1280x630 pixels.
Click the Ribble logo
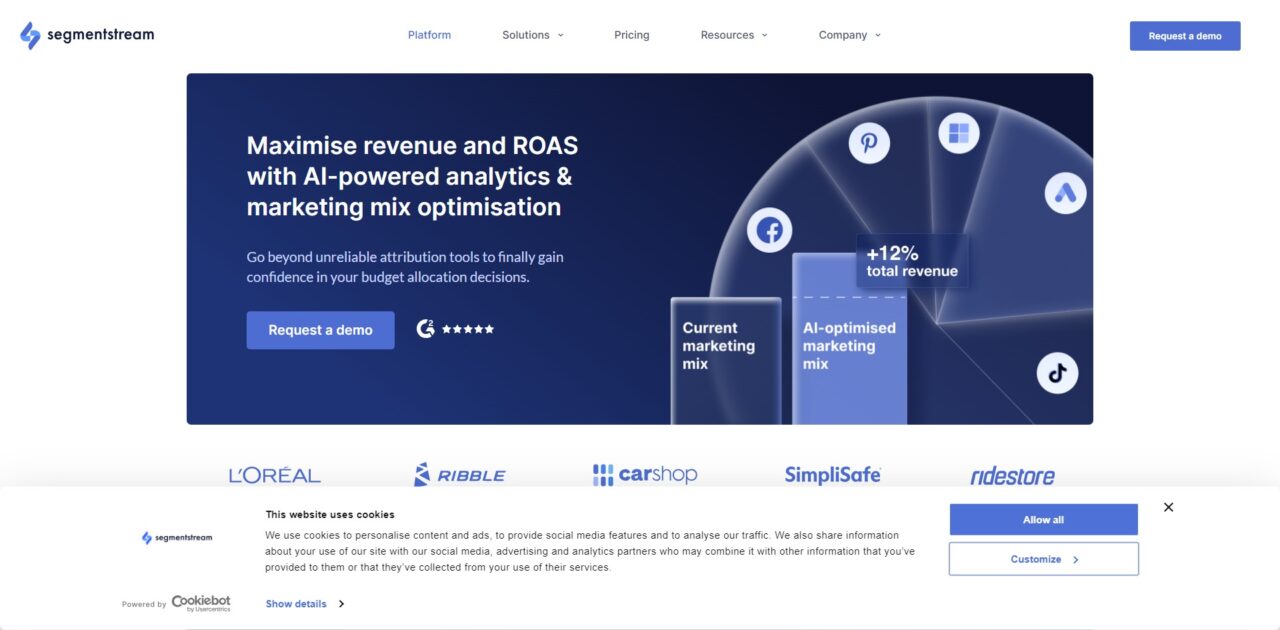coord(460,475)
